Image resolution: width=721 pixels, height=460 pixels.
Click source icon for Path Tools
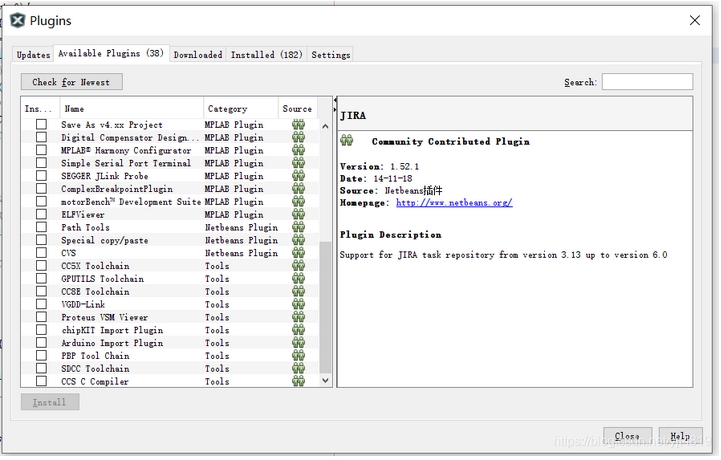point(298,227)
